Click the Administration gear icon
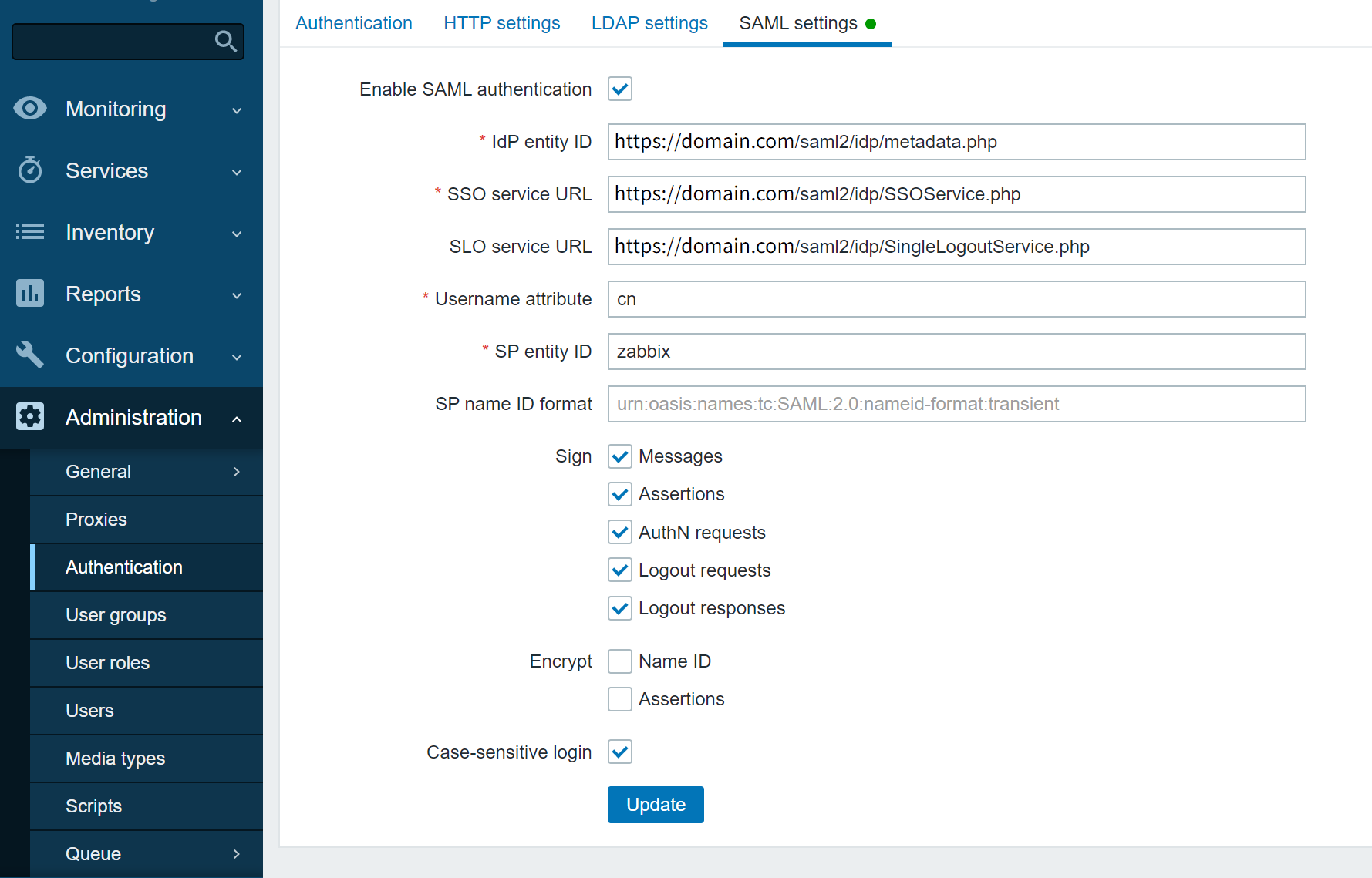 point(30,417)
